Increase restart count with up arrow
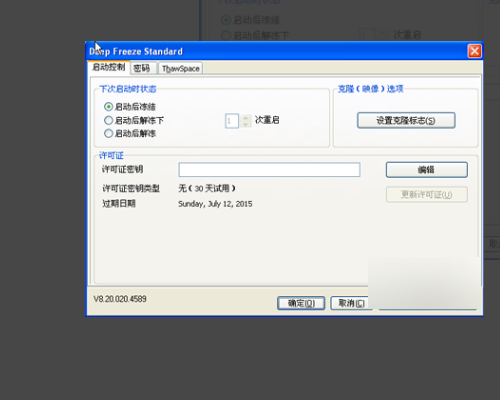 (246, 117)
